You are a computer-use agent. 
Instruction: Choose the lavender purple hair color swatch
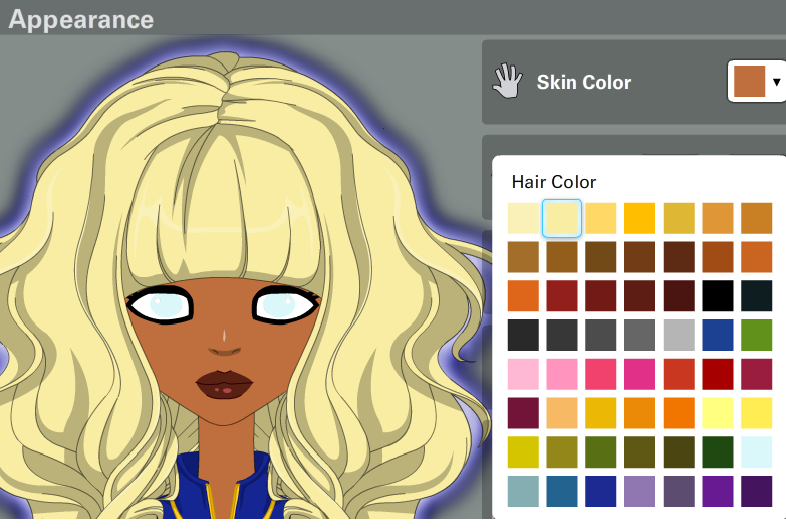point(640,491)
